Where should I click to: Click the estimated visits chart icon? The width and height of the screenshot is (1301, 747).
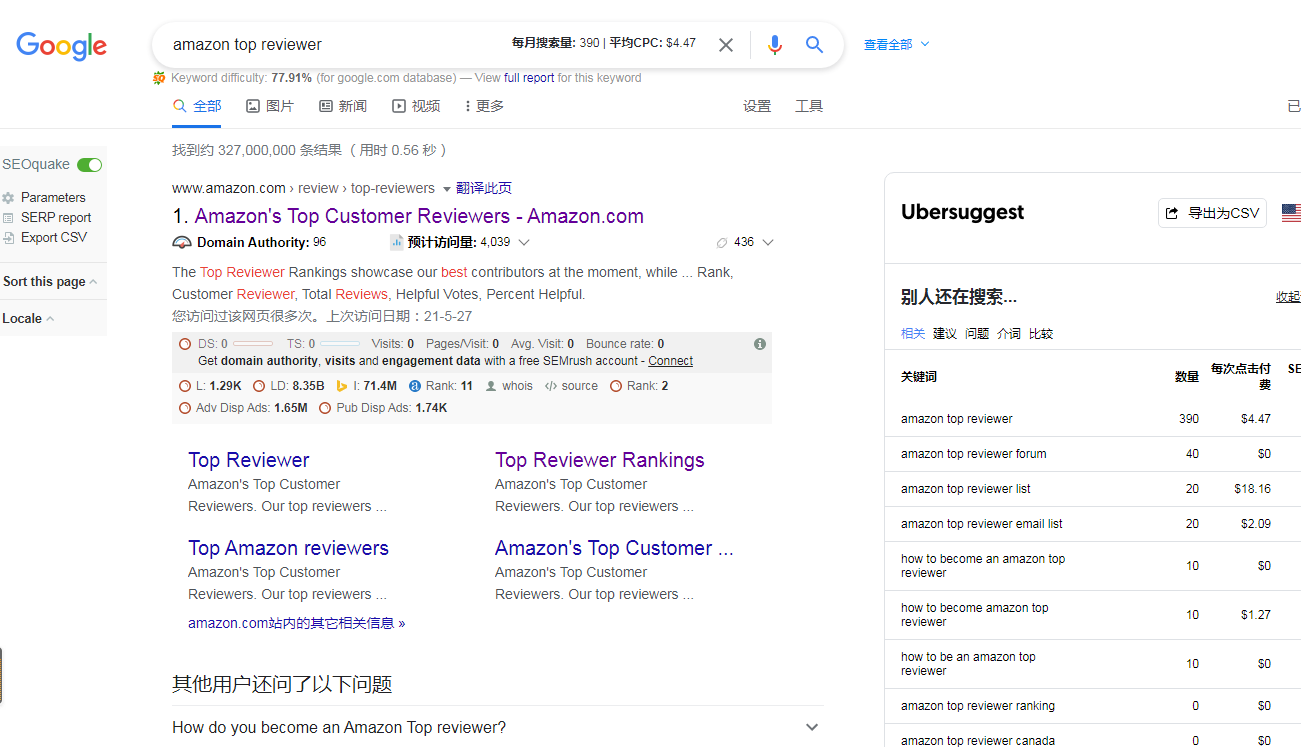click(x=396, y=242)
